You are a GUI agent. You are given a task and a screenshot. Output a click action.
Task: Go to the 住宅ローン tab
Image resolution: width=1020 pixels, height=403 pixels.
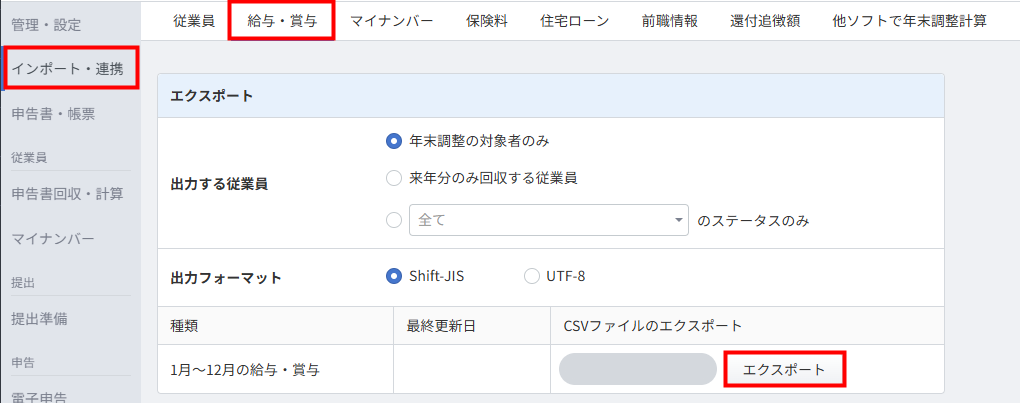pyautogui.click(x=574, y=20)
